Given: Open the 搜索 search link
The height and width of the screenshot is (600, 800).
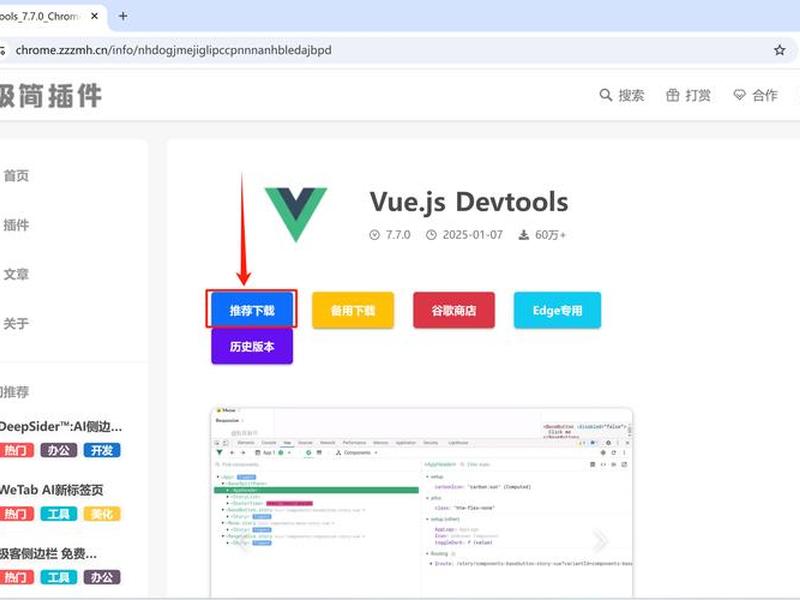Looking at the screenshot, I should (621, 95).
